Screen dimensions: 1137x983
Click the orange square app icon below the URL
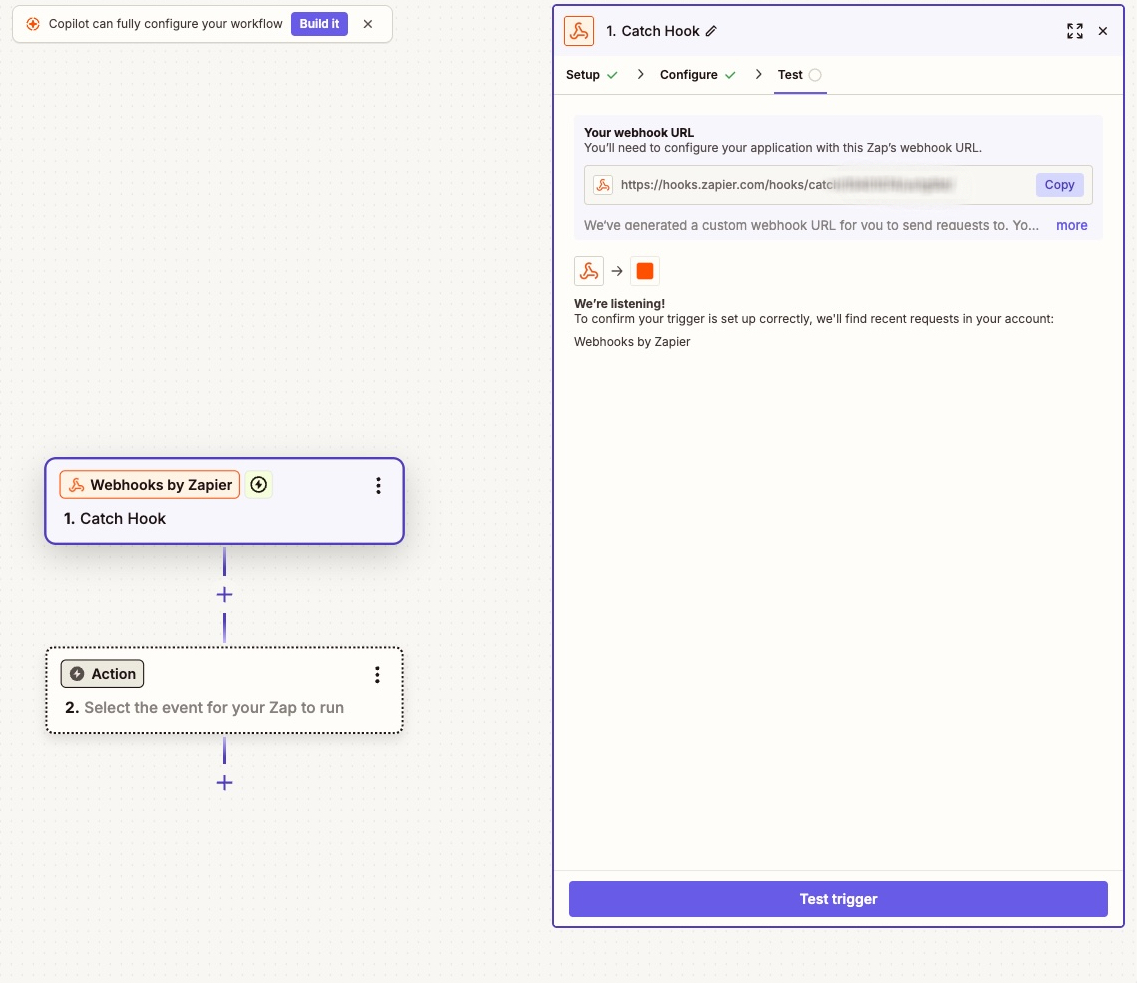pyautogui.click(x=644, y=270)
